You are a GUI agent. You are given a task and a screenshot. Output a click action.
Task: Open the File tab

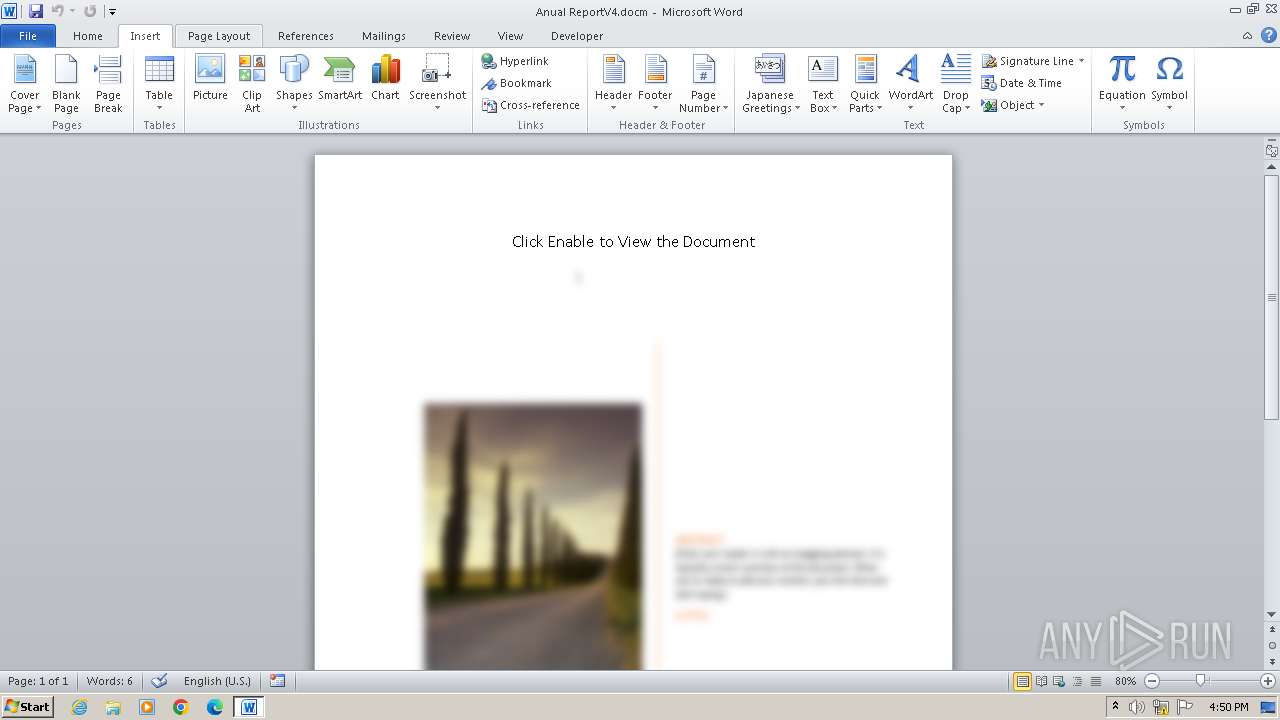[x=28, y=36]
